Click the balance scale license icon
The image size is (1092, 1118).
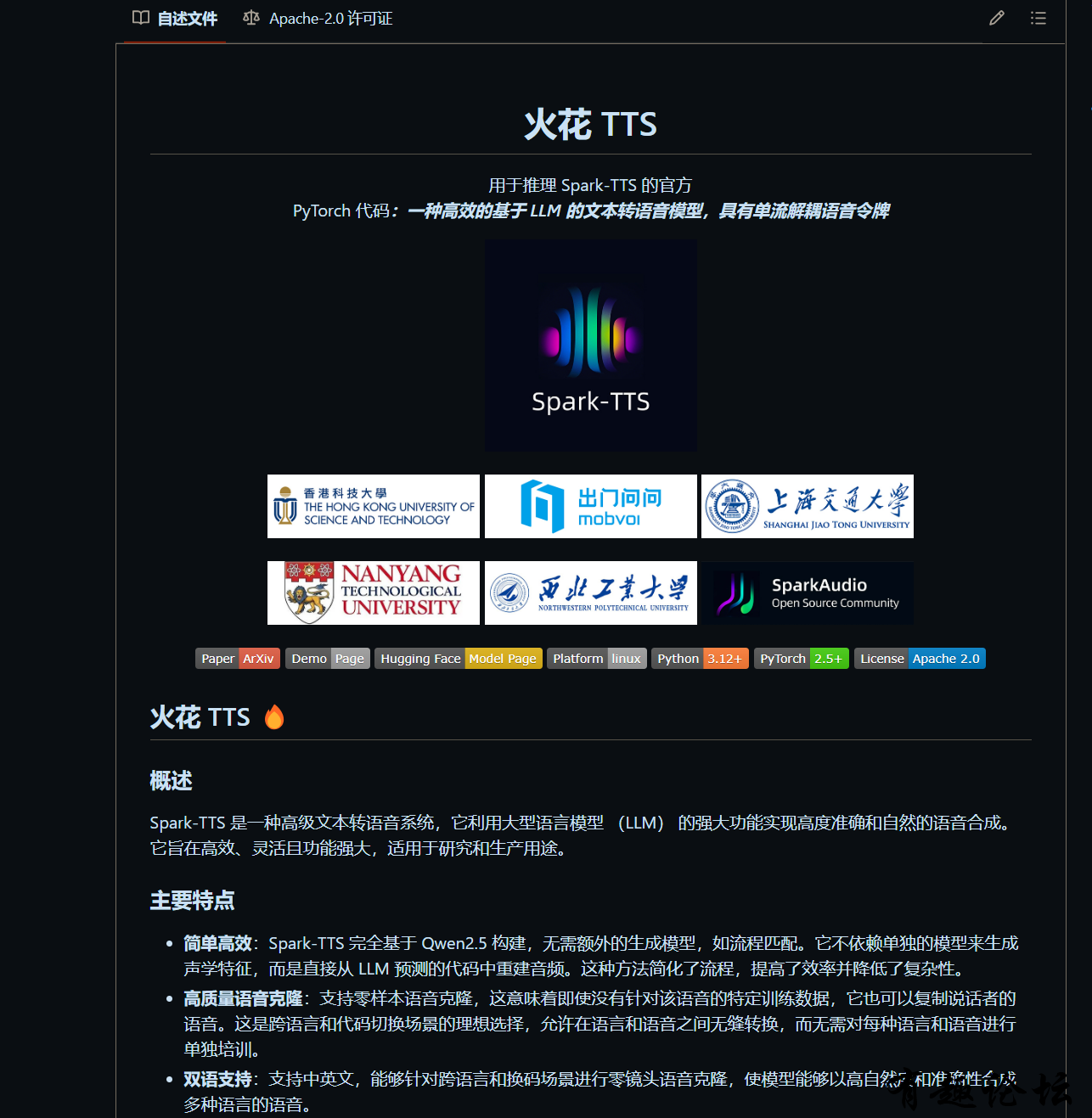pyautogui.click(x=251, y=18)
